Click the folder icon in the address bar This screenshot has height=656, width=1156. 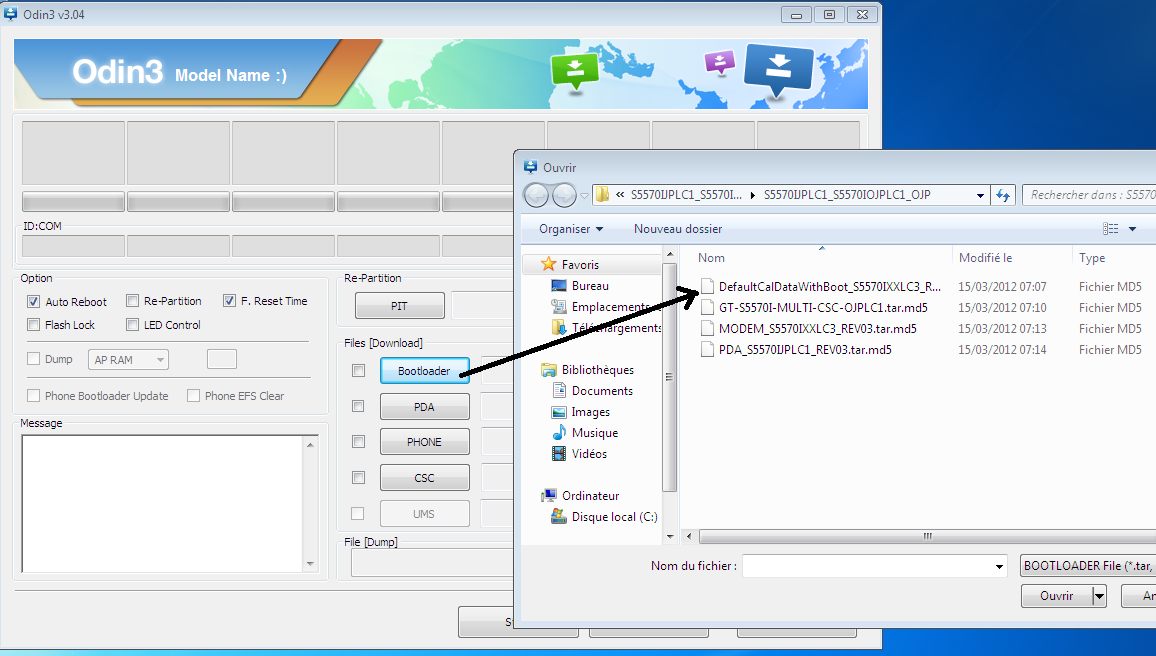[x=602, y=195]
